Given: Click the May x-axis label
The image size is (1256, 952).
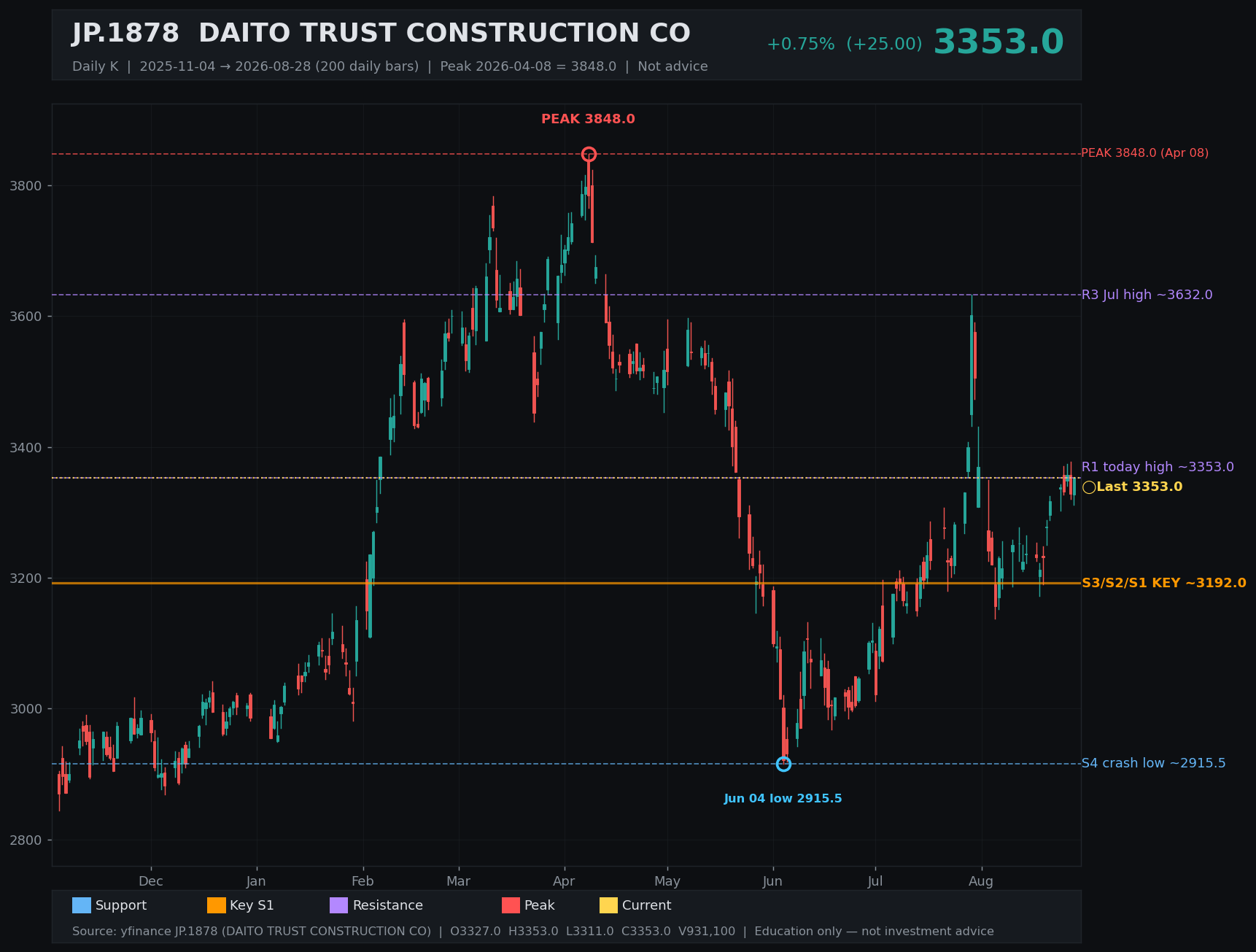Looking at the screenshot, I should tap(667, 881).
